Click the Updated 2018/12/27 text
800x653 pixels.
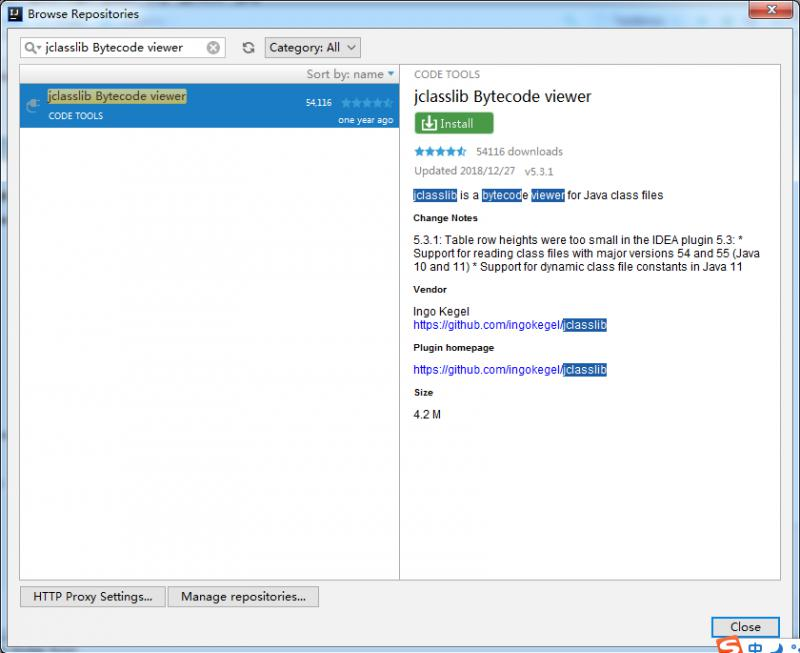[464, 171]
